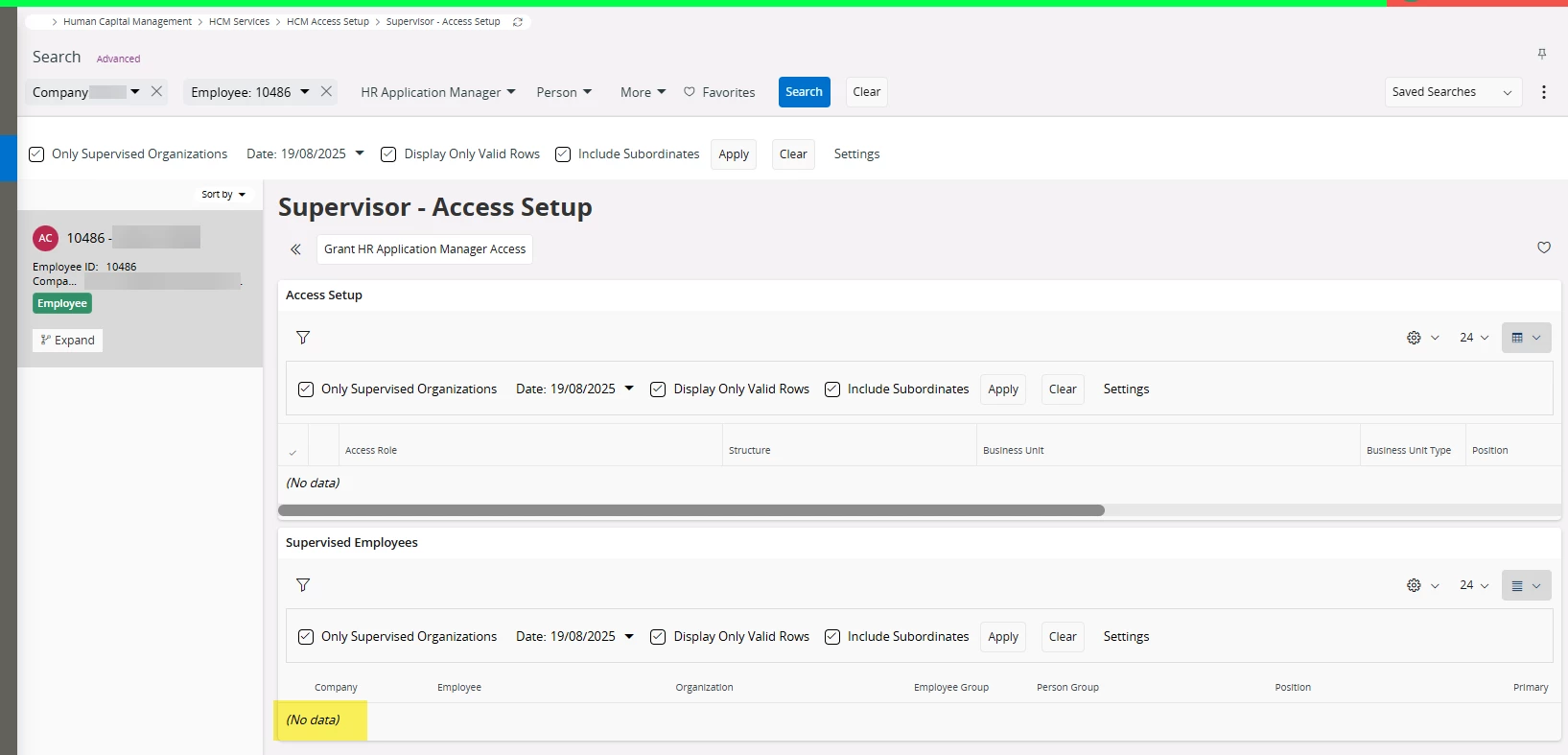Toggle Include Subordinates in top filter bar
This screenshot has height=755, width=1568.
click(563, 154)
